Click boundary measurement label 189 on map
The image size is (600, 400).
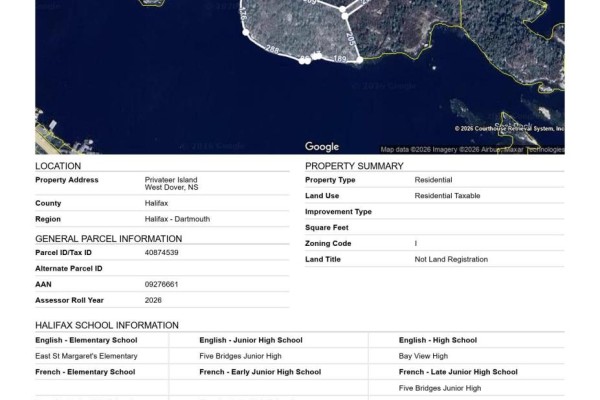(x=340, y=59)
